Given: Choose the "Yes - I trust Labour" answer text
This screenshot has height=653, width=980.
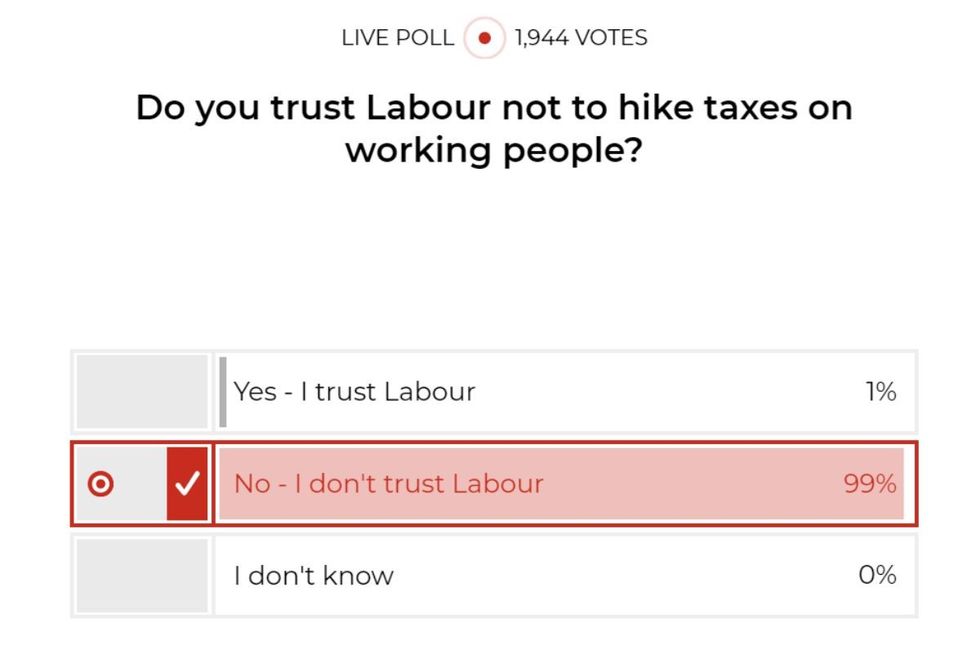Looking at the screenshot, I should click(354, 391).
